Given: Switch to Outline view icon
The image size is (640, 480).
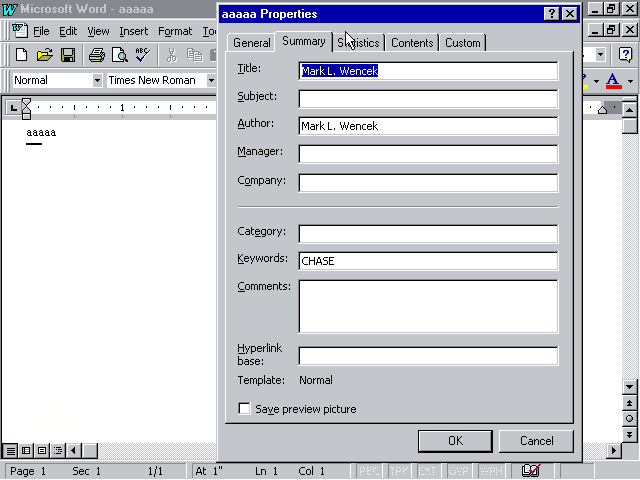Looking at the screenshot, I should coord(58,451).
